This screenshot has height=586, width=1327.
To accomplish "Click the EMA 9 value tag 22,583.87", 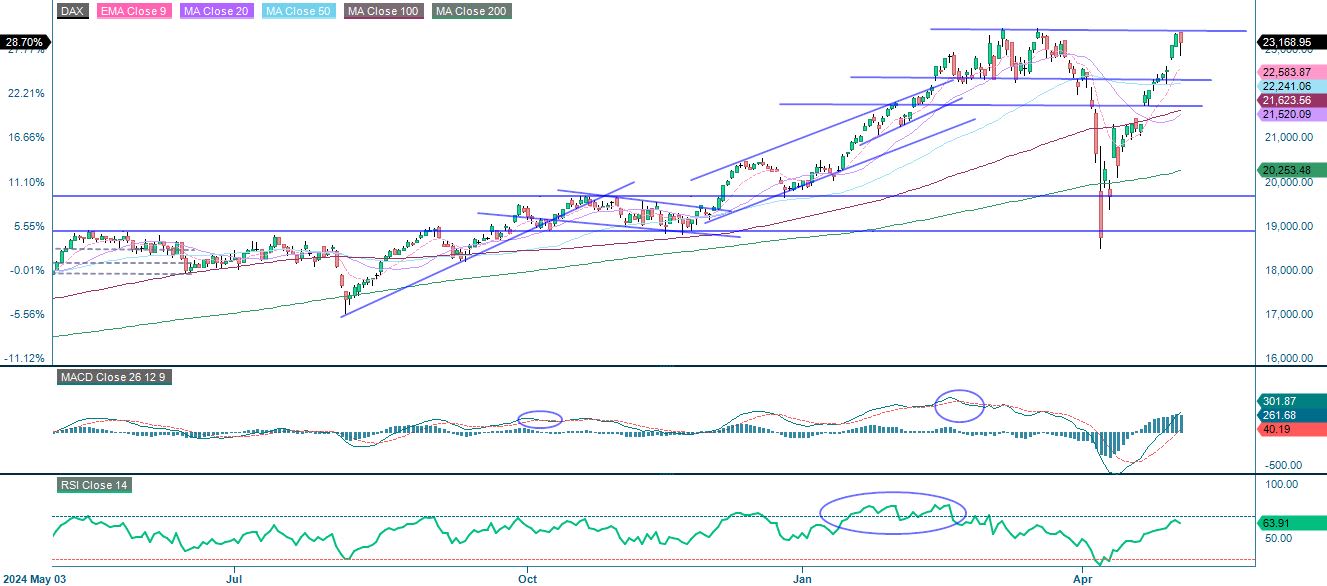I will [1293, 72].
